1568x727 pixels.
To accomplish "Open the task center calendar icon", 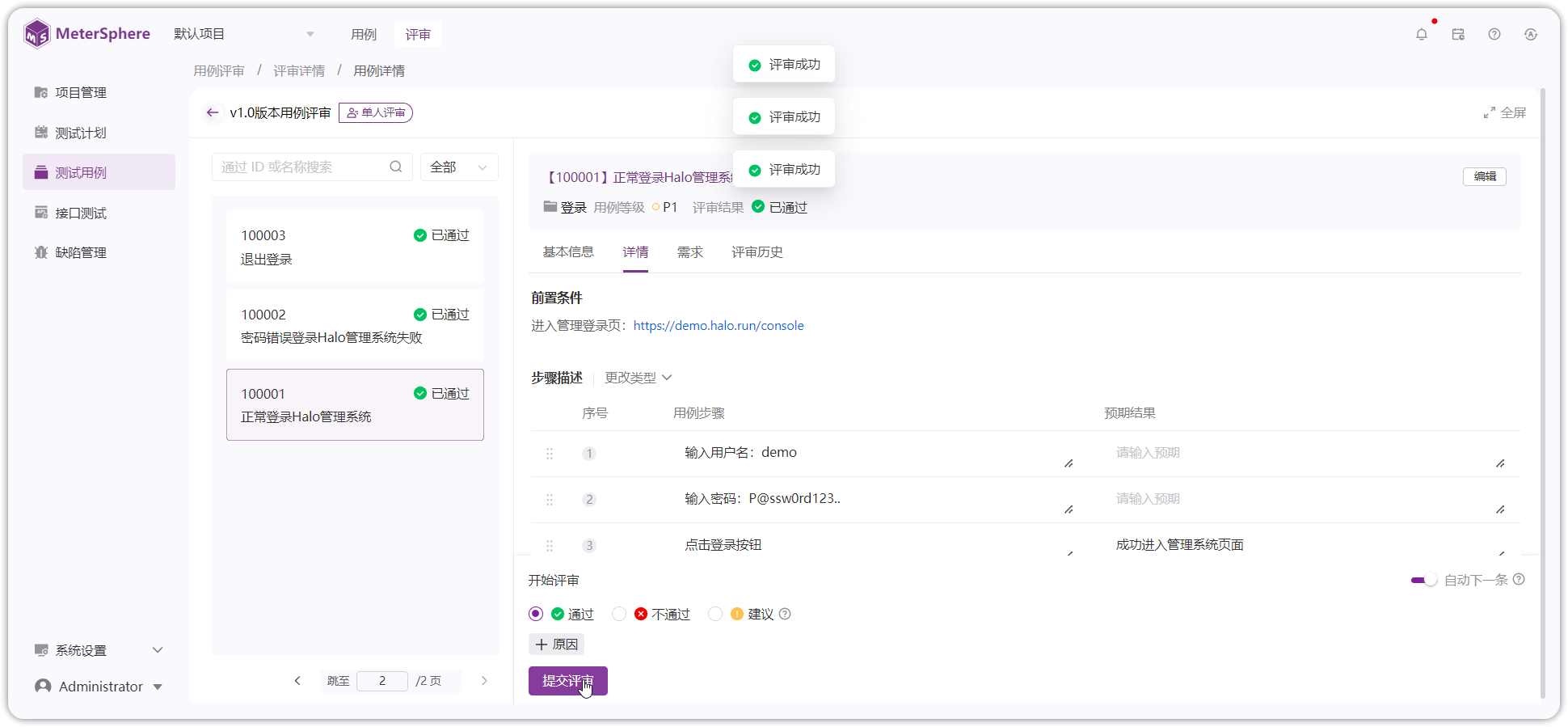I will 1458,34.
